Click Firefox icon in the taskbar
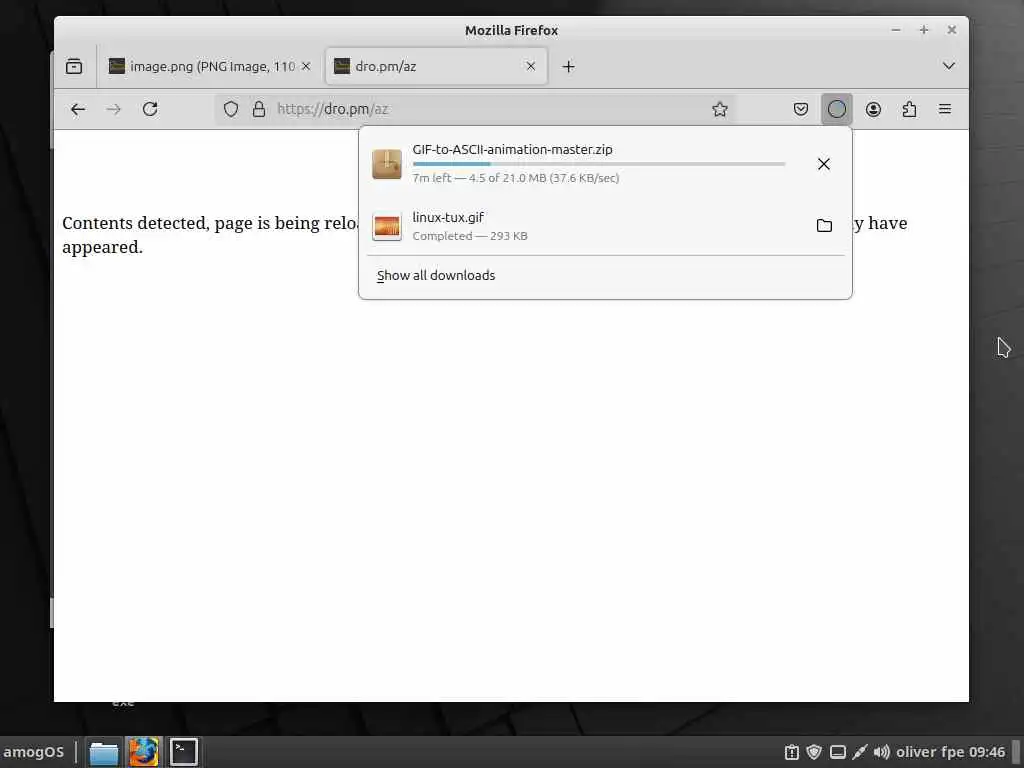The image size is (1024, 768). pyautogui.click(x=144, y=752)
